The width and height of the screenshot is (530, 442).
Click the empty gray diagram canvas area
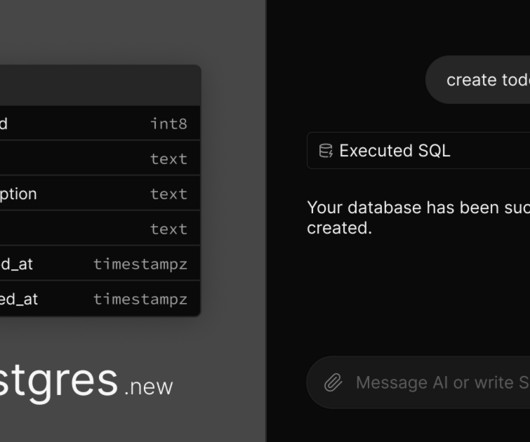point(133,30)
